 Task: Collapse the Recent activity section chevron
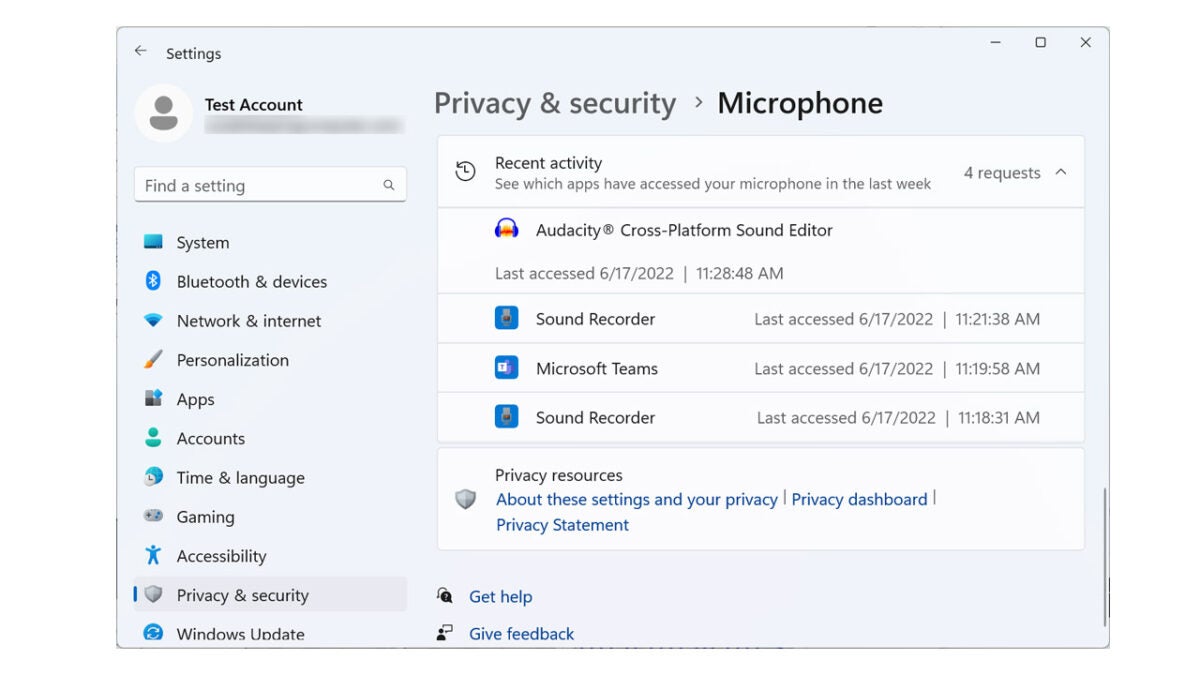point(1061,172)
